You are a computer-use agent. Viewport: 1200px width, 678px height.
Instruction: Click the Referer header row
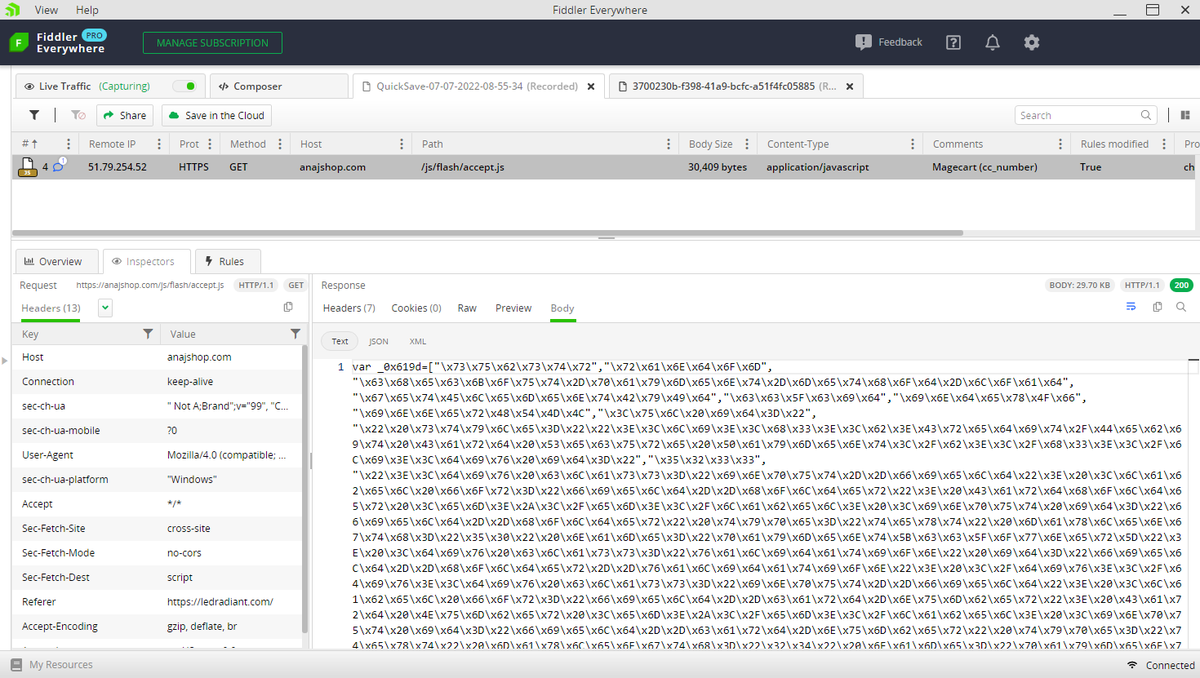pyautogui.click(x=157, y=602)
